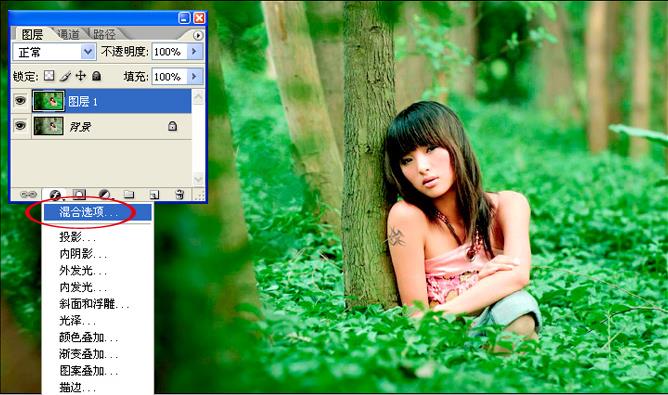Screen dimensions: 668x395
Task: Select the 图层 1 layer thumbnail
Action: [x=48, y=101]
